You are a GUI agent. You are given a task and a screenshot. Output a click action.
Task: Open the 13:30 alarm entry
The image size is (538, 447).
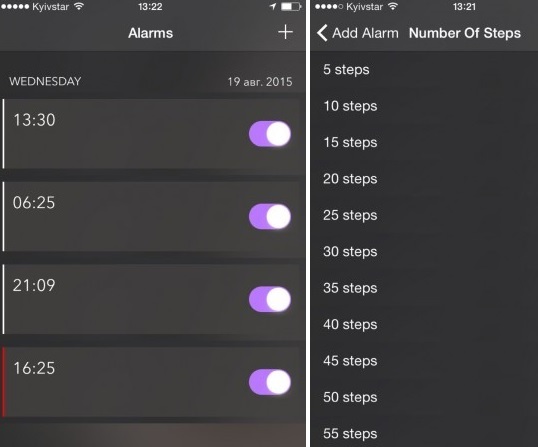pos(153,134)
